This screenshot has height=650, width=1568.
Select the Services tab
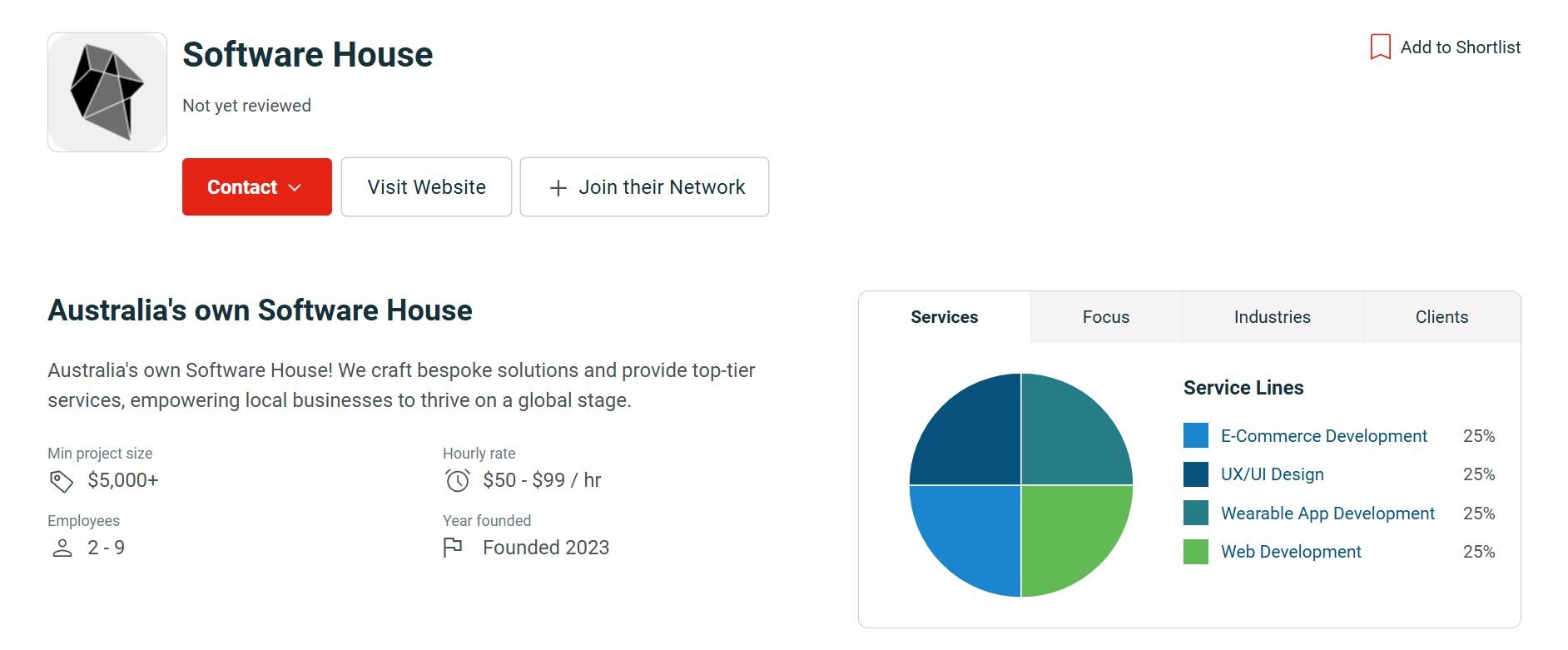coord(944,317)
